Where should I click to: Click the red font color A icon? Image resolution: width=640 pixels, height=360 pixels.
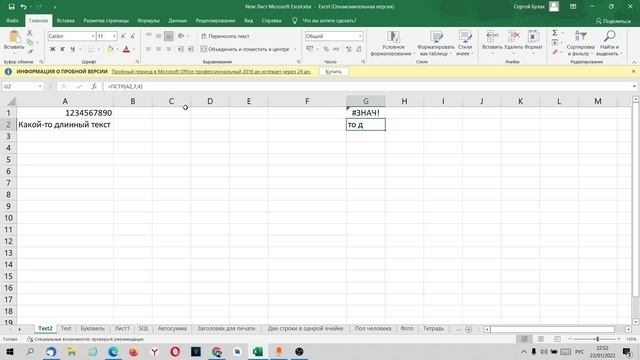(x=127, y=49)
